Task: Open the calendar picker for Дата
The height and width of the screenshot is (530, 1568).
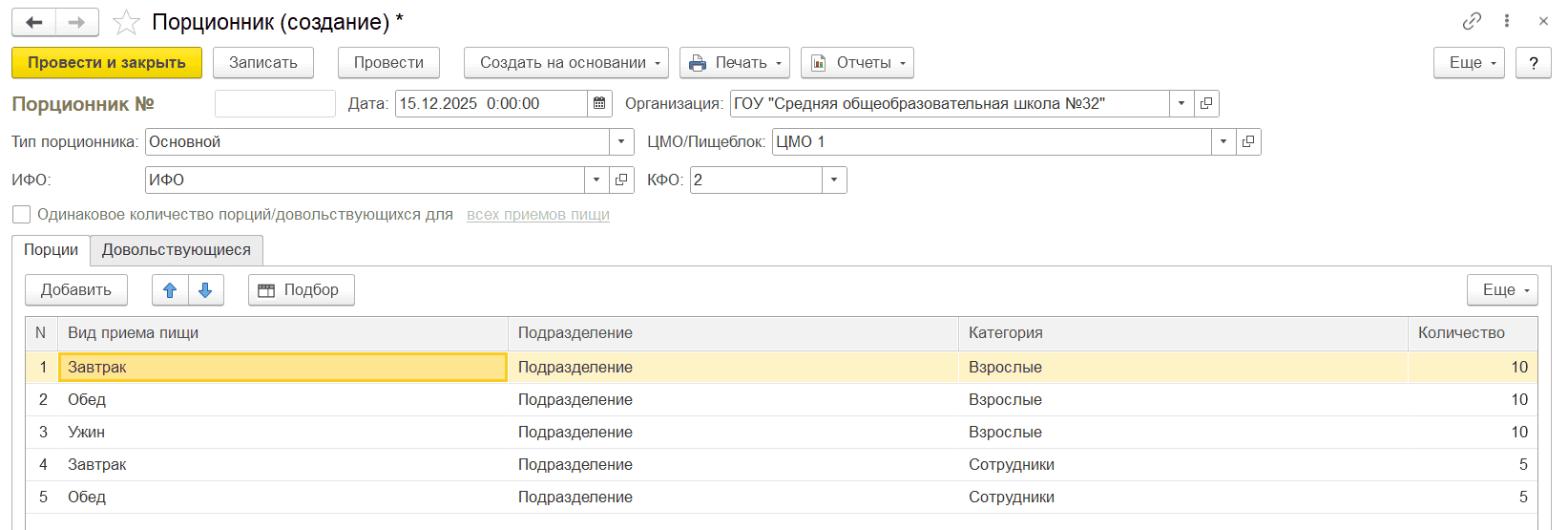Action: pos(599,103)
